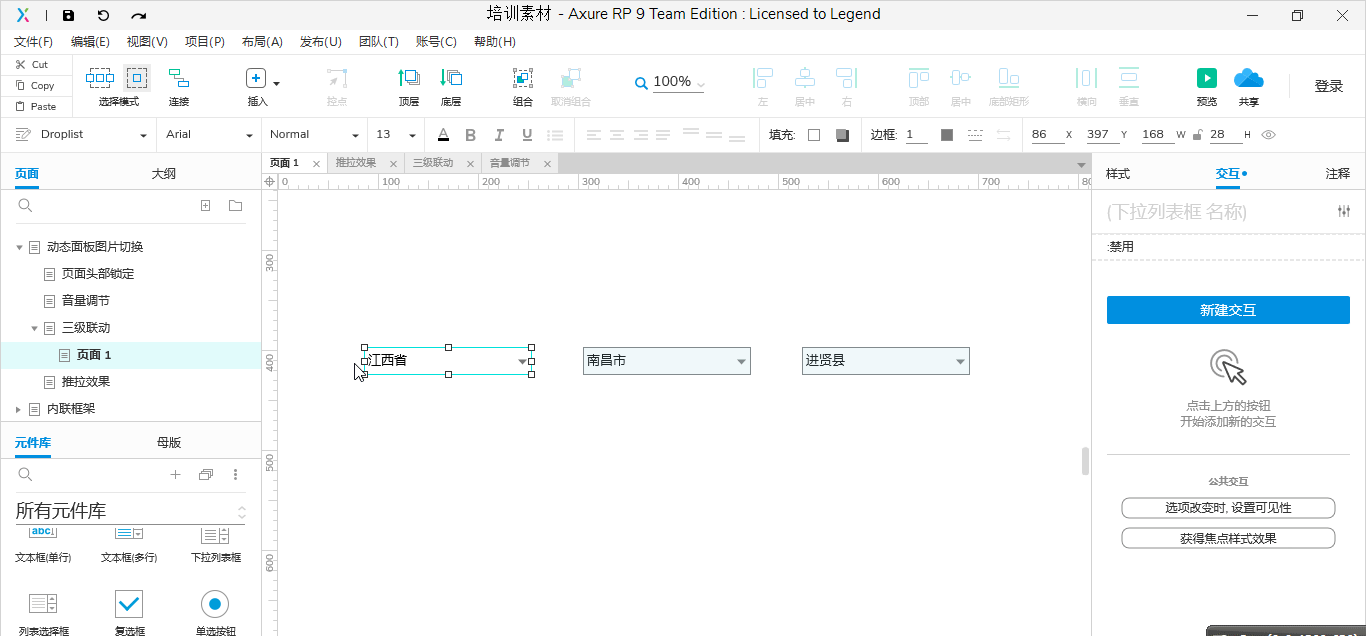Click 选项改变时, 设置可见性 button
Image resolution: width=1366 pixels, height=636 pixels.
point(1228,508)
